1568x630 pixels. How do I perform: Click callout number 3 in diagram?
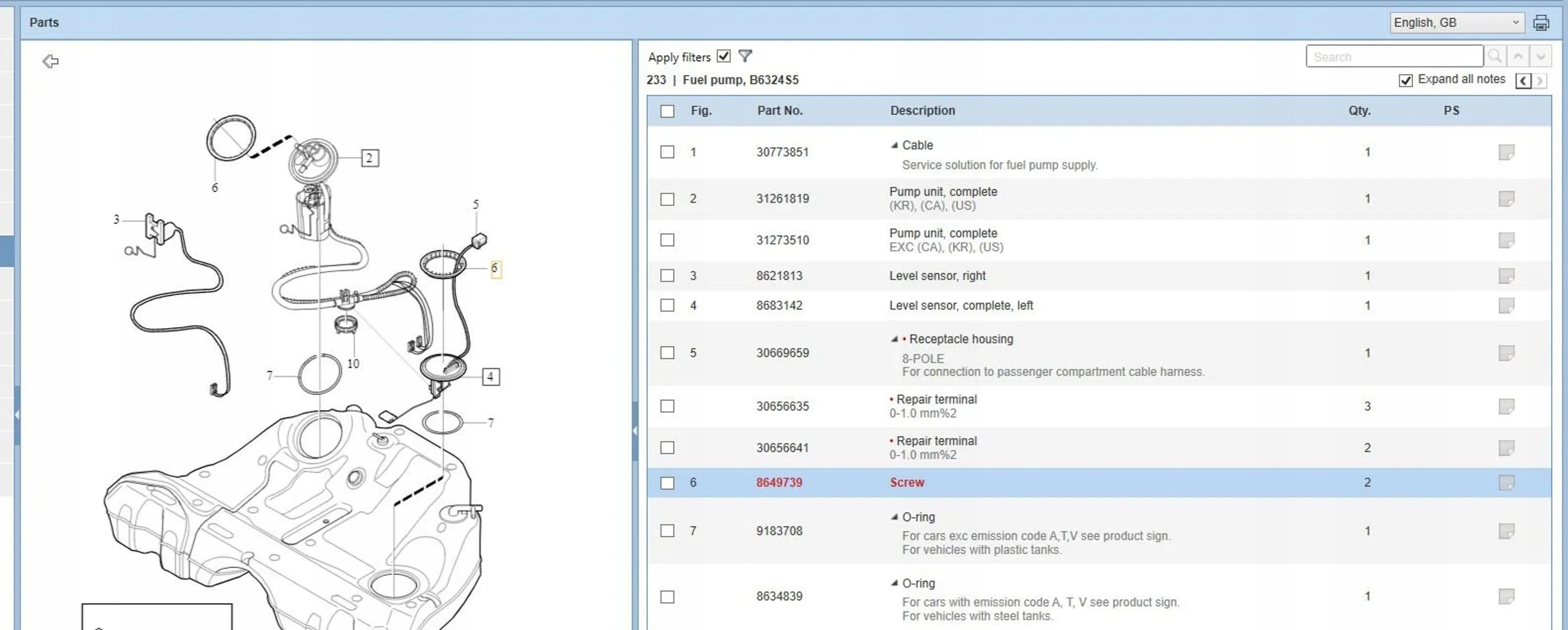pyautogui.click(x=116, y=220)
